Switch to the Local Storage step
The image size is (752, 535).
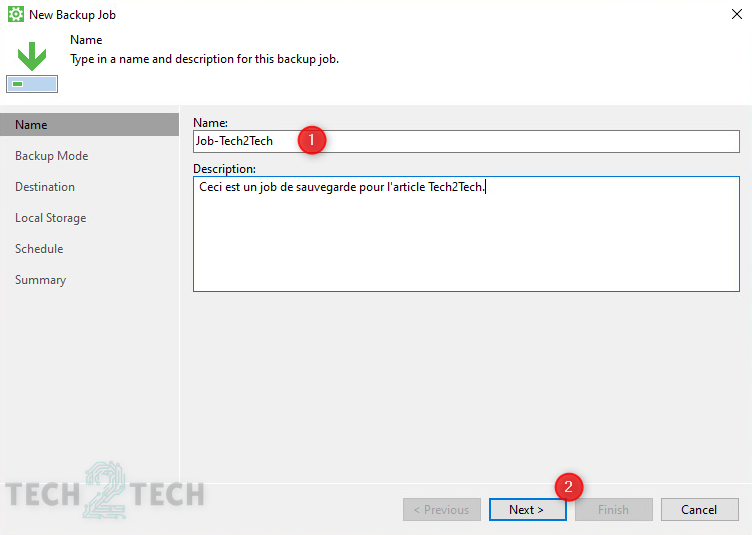[x=50, y=218]
